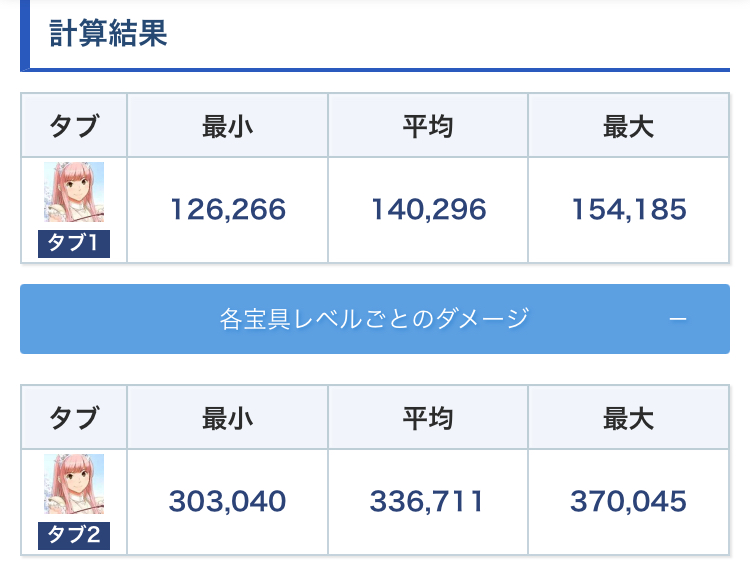Click the 最小 header above 126,266

[x=228, y=126]
